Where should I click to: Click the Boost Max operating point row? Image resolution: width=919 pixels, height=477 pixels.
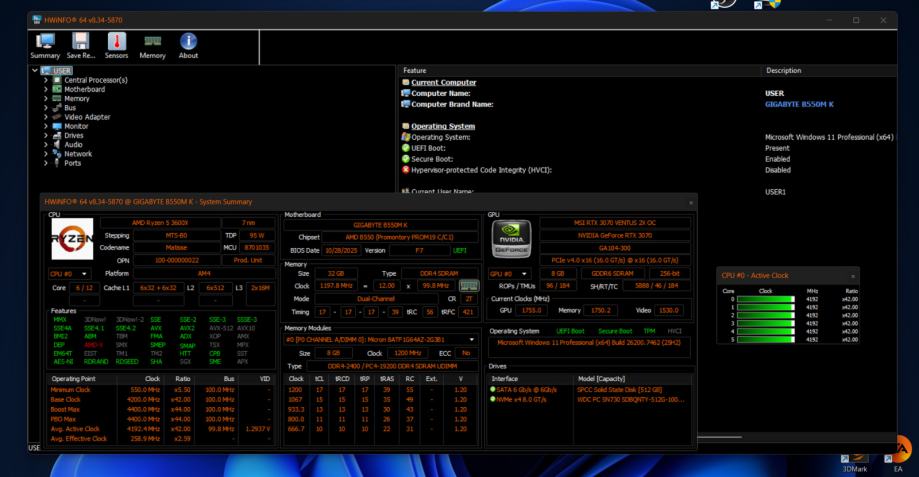(161, 410)
